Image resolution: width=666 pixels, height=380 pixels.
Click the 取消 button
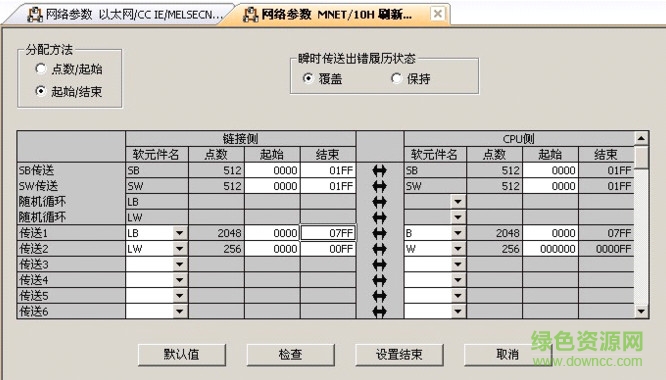(508, 354)
